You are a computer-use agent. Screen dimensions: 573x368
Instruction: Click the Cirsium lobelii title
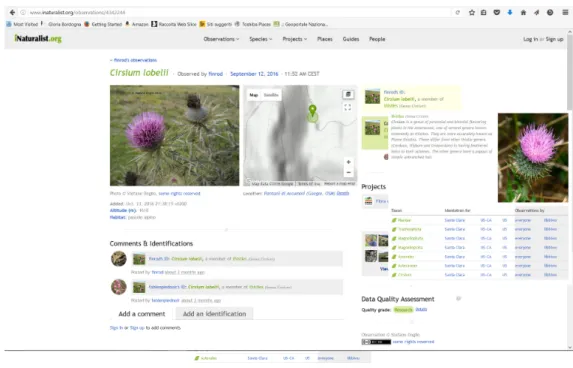139,73
